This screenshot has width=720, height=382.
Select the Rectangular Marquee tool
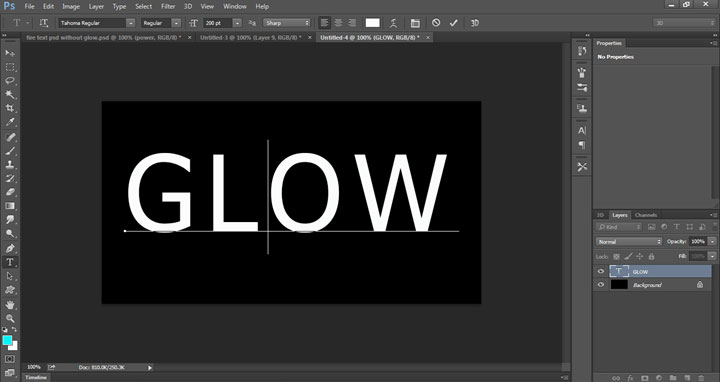click(10, 67)
